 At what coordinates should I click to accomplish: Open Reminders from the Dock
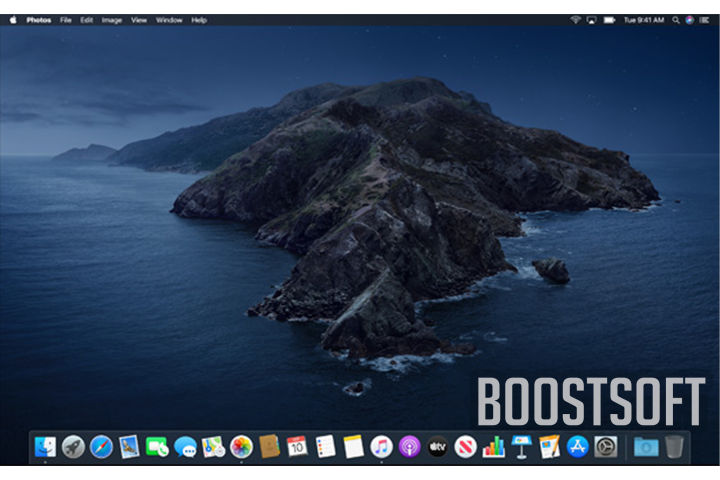(x=325, y=446)
